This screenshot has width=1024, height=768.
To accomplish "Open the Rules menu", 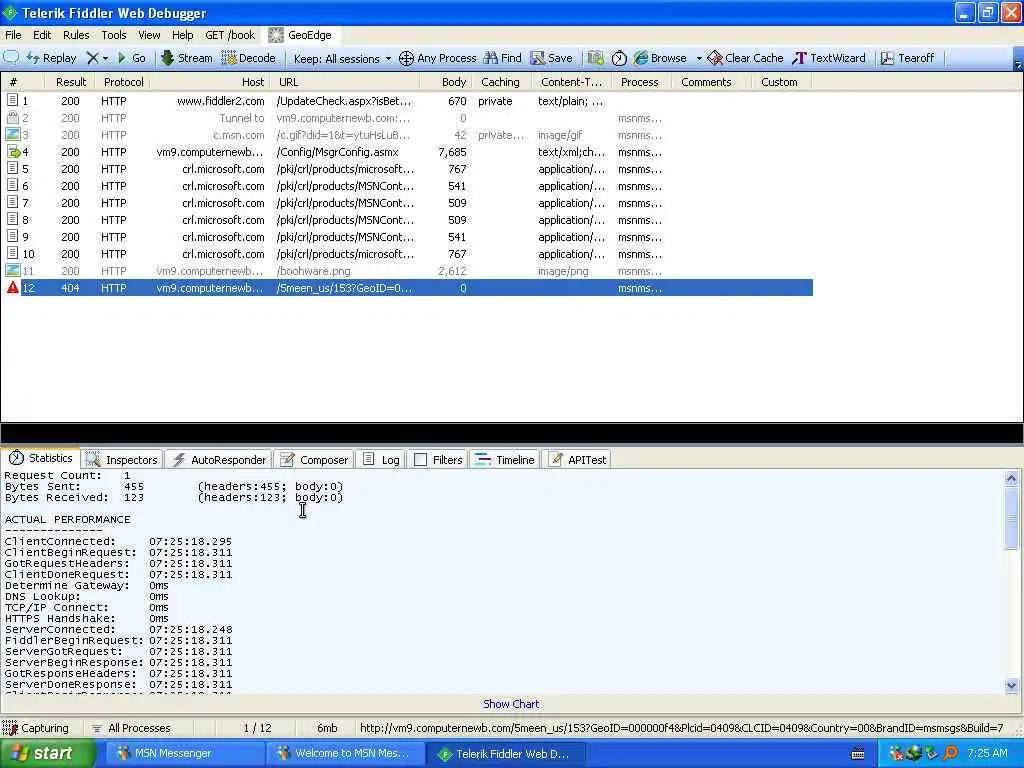I will pyautogui.click(x=76, y=35).
